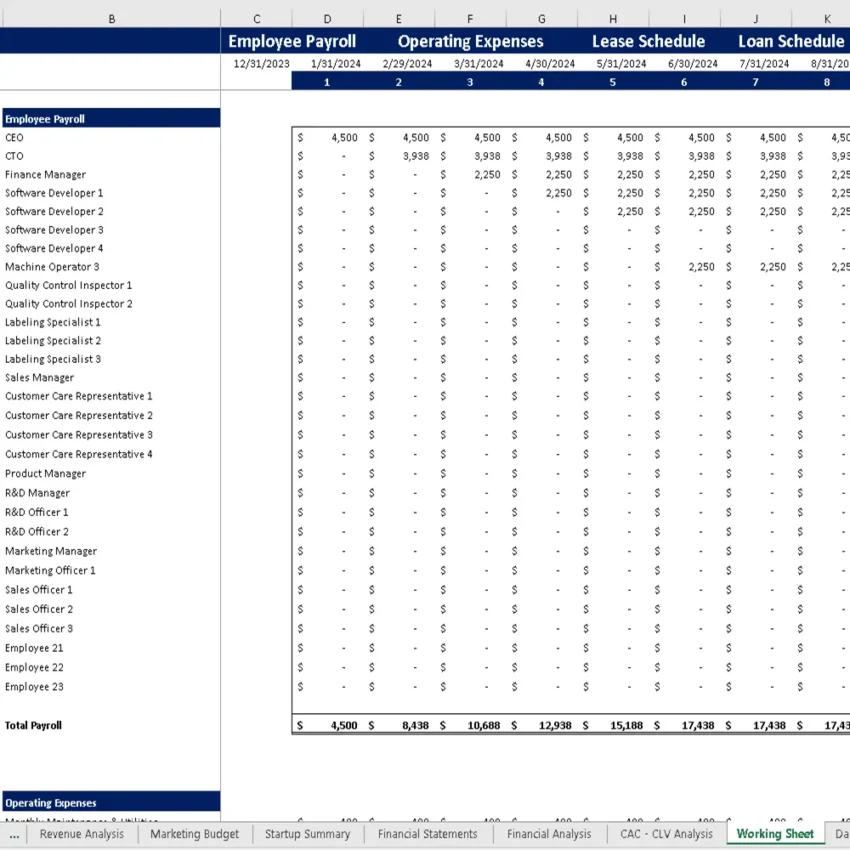Click the CTO row label
The image size is (850, 850).
(14, 156)
